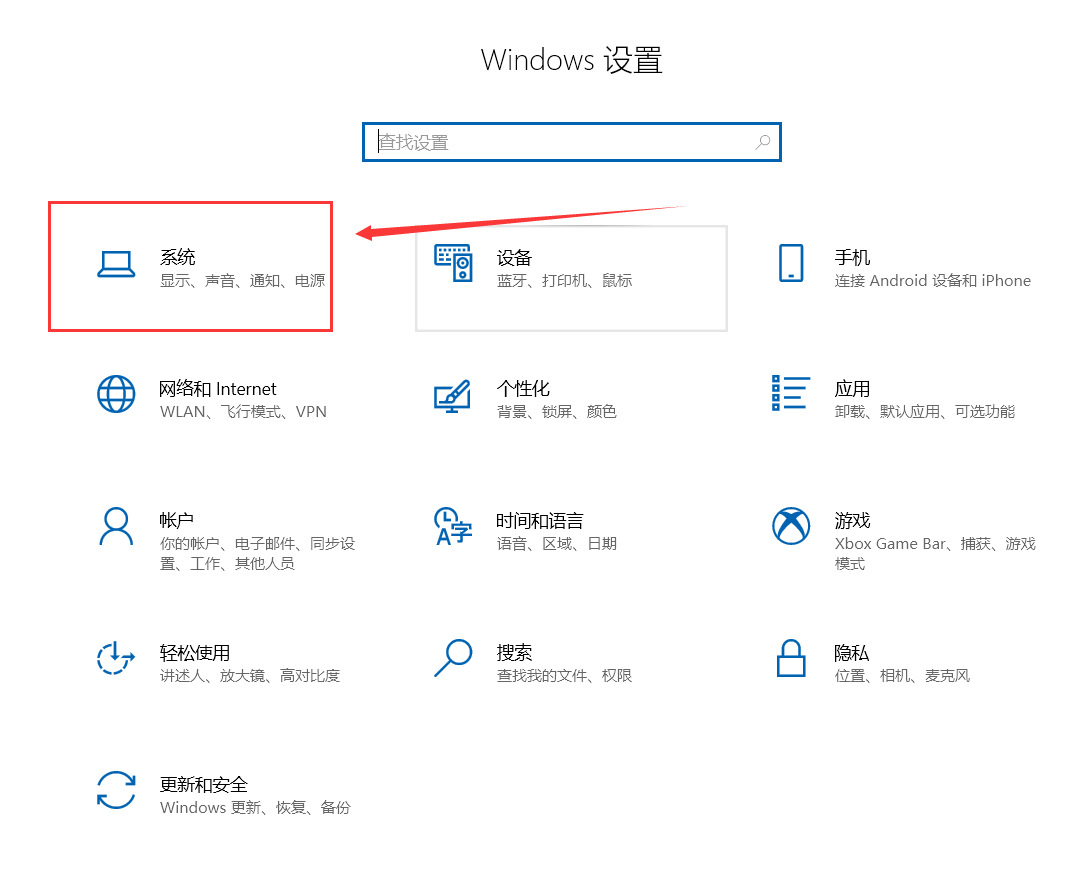Click the dashed clock icon for 轻松使用
This screenshot has height=870, width=1082.
115,658
